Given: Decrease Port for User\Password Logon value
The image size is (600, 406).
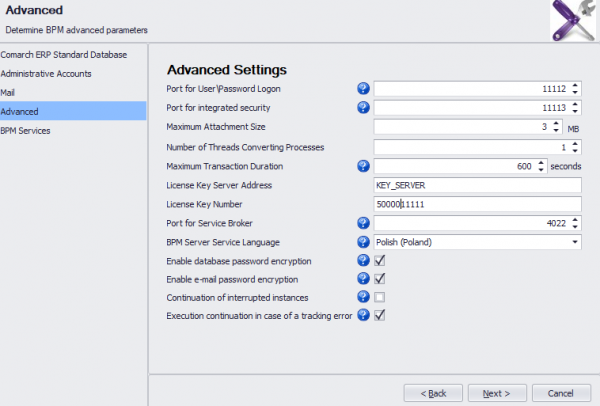Looking at the screenshot, I should click(x=575, y=92).
